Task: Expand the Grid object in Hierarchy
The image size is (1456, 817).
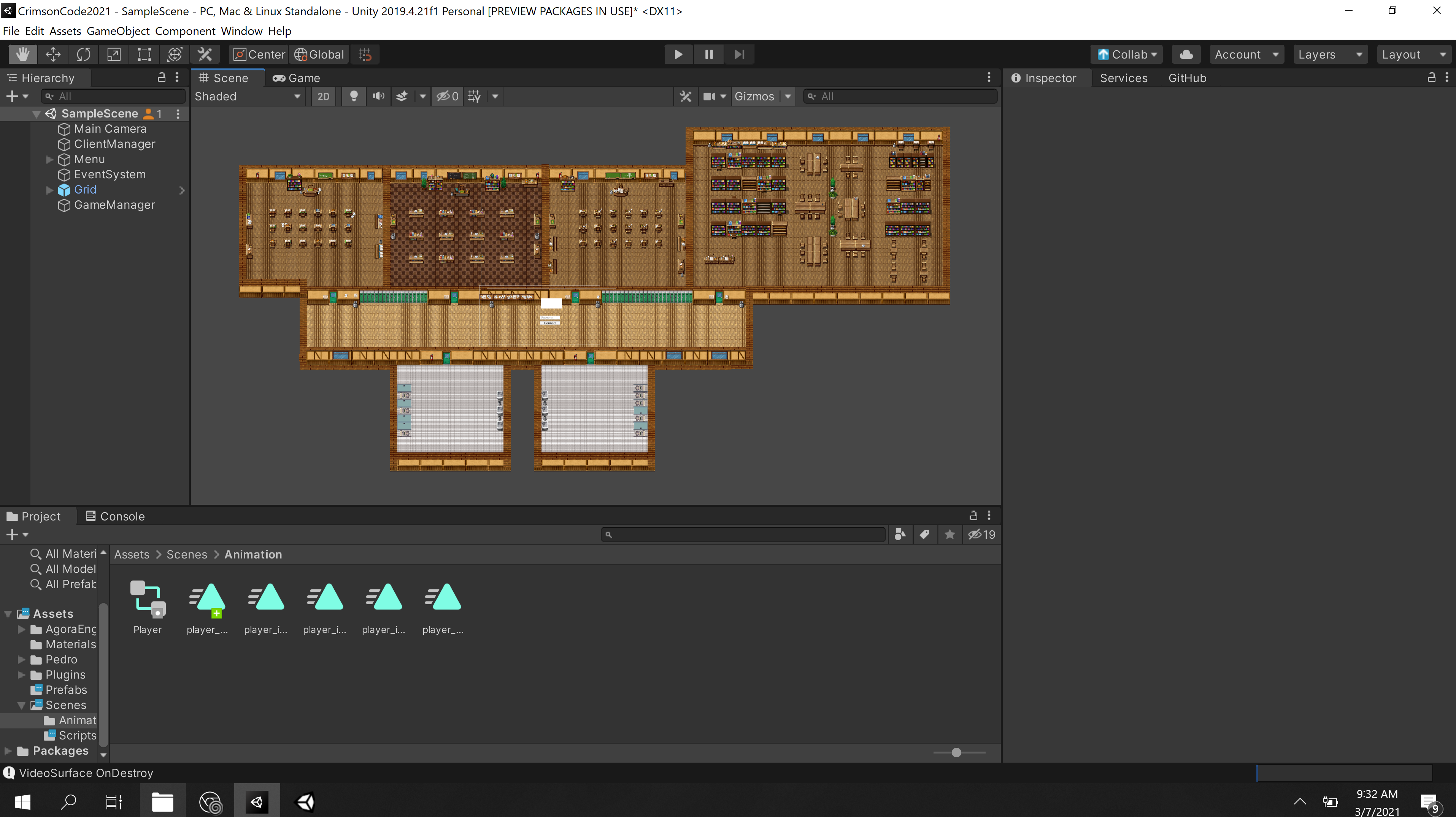Action: tap(50, 190)
